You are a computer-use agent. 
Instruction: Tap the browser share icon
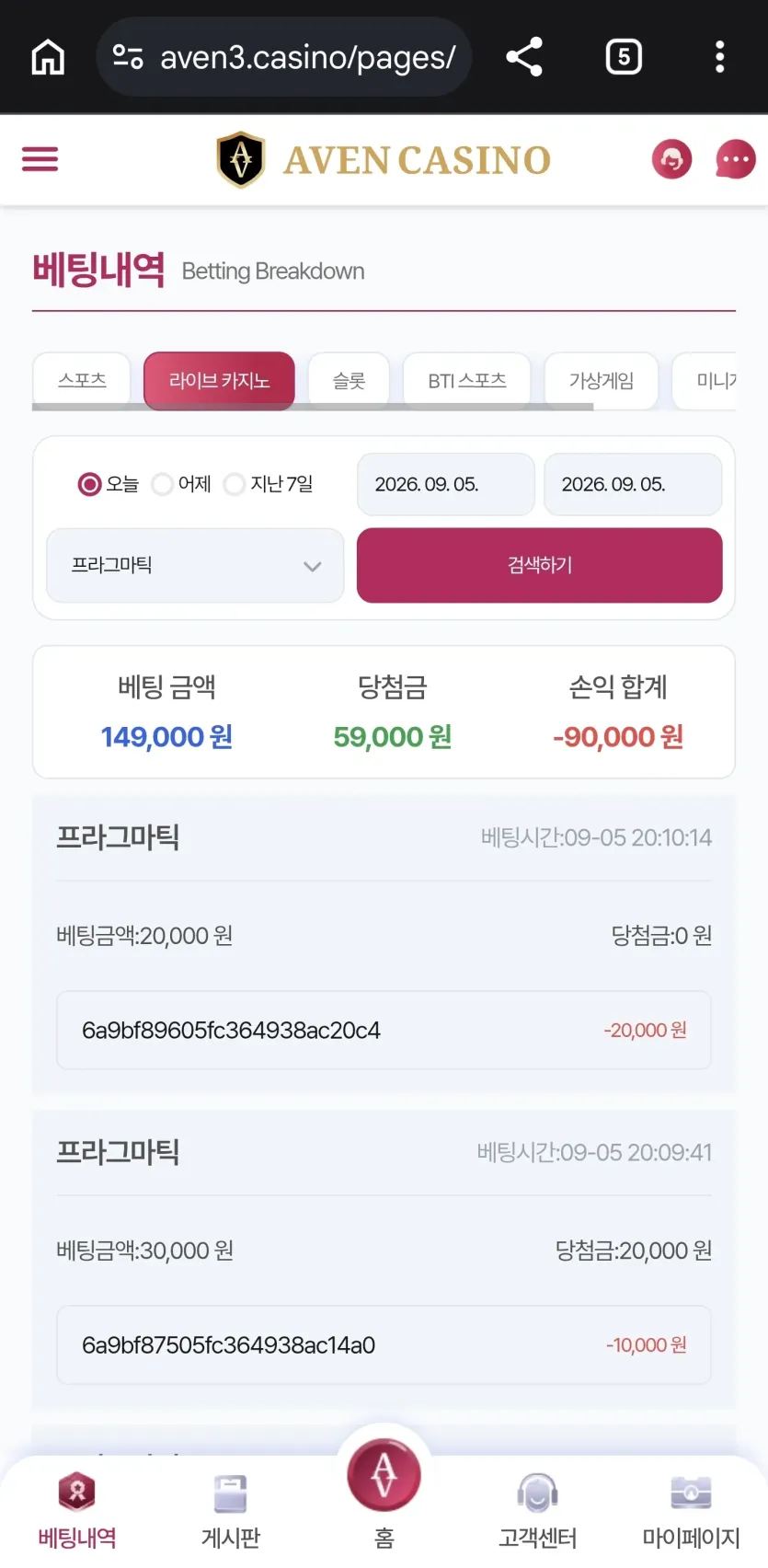coord(524,57)
